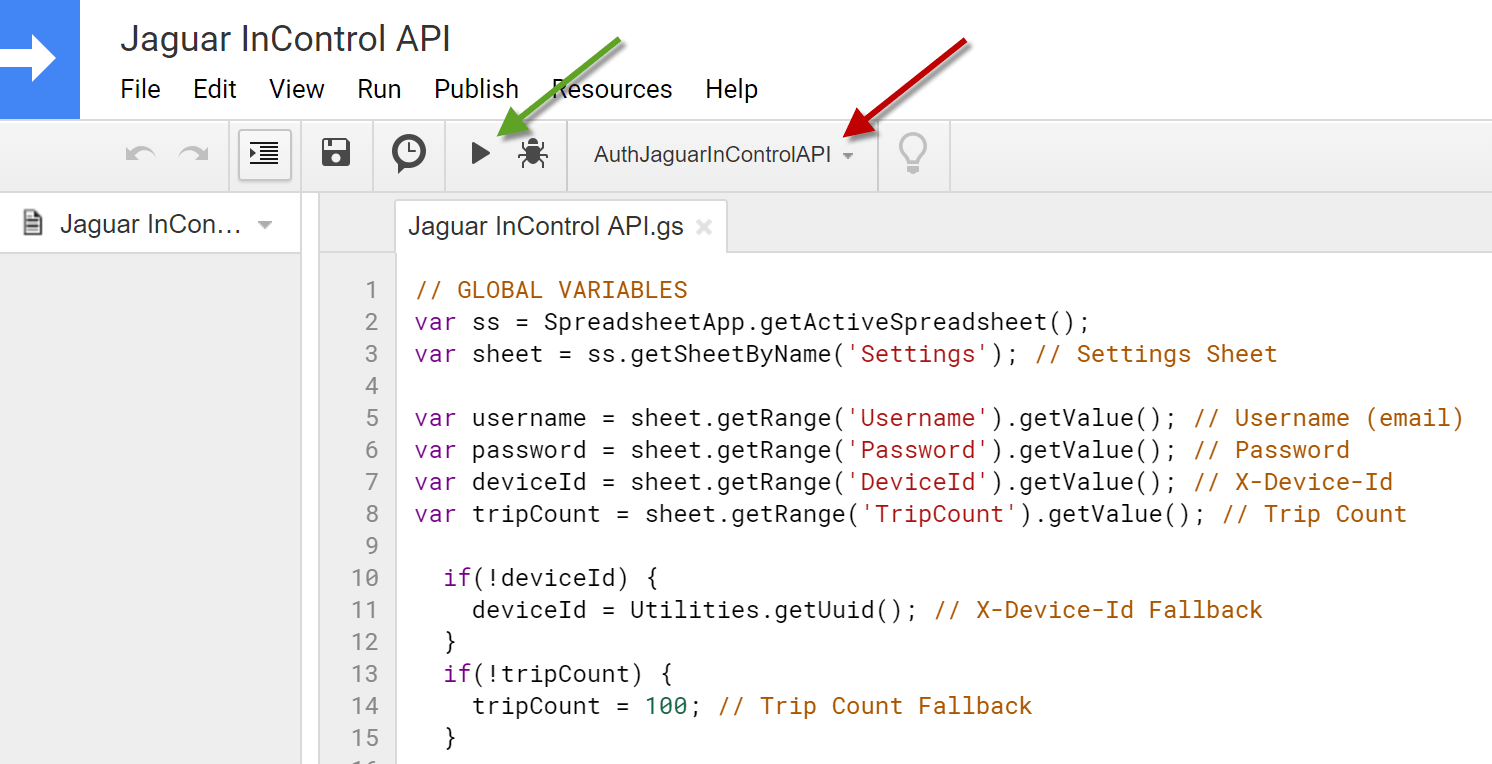The image size is (1492, 764).
Task: Click Utilities.getUuid() on line 11
Action: [x=767, y=610]
